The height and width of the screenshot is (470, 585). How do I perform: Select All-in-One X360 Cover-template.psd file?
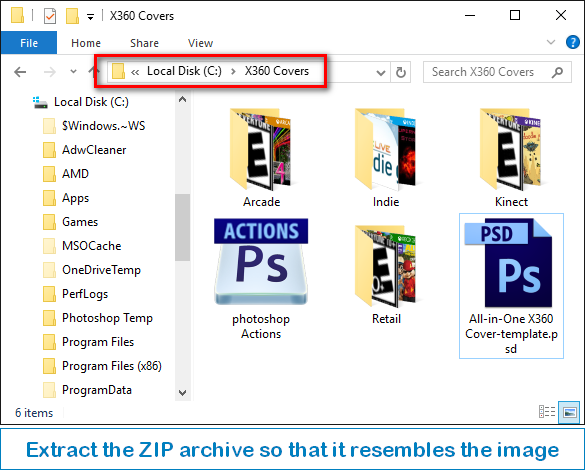coord(511,286)
